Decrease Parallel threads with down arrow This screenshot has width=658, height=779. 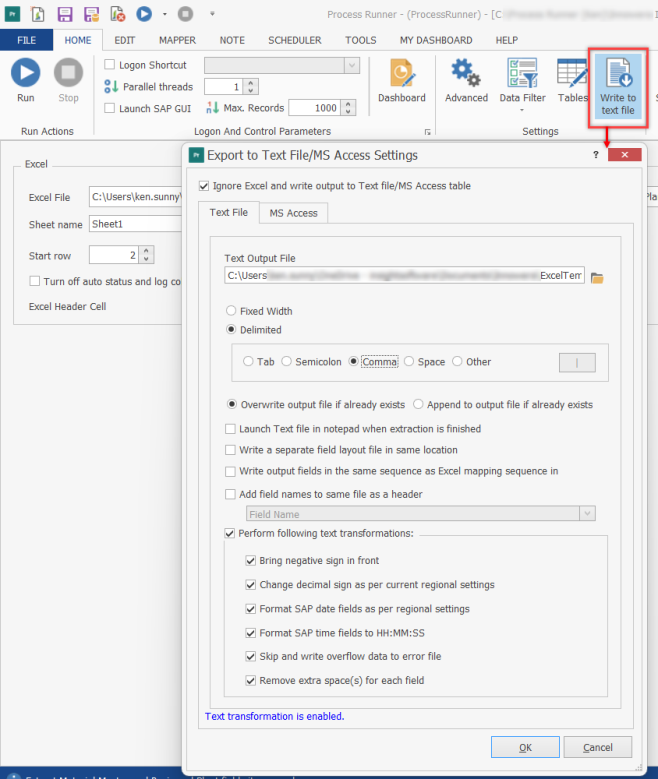(250, 90)
